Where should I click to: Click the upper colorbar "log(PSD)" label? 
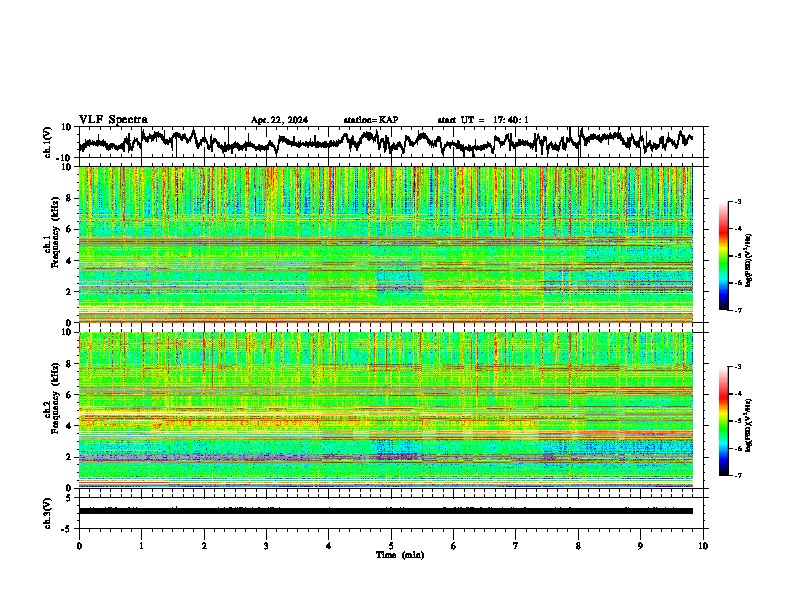click(749, 260)
